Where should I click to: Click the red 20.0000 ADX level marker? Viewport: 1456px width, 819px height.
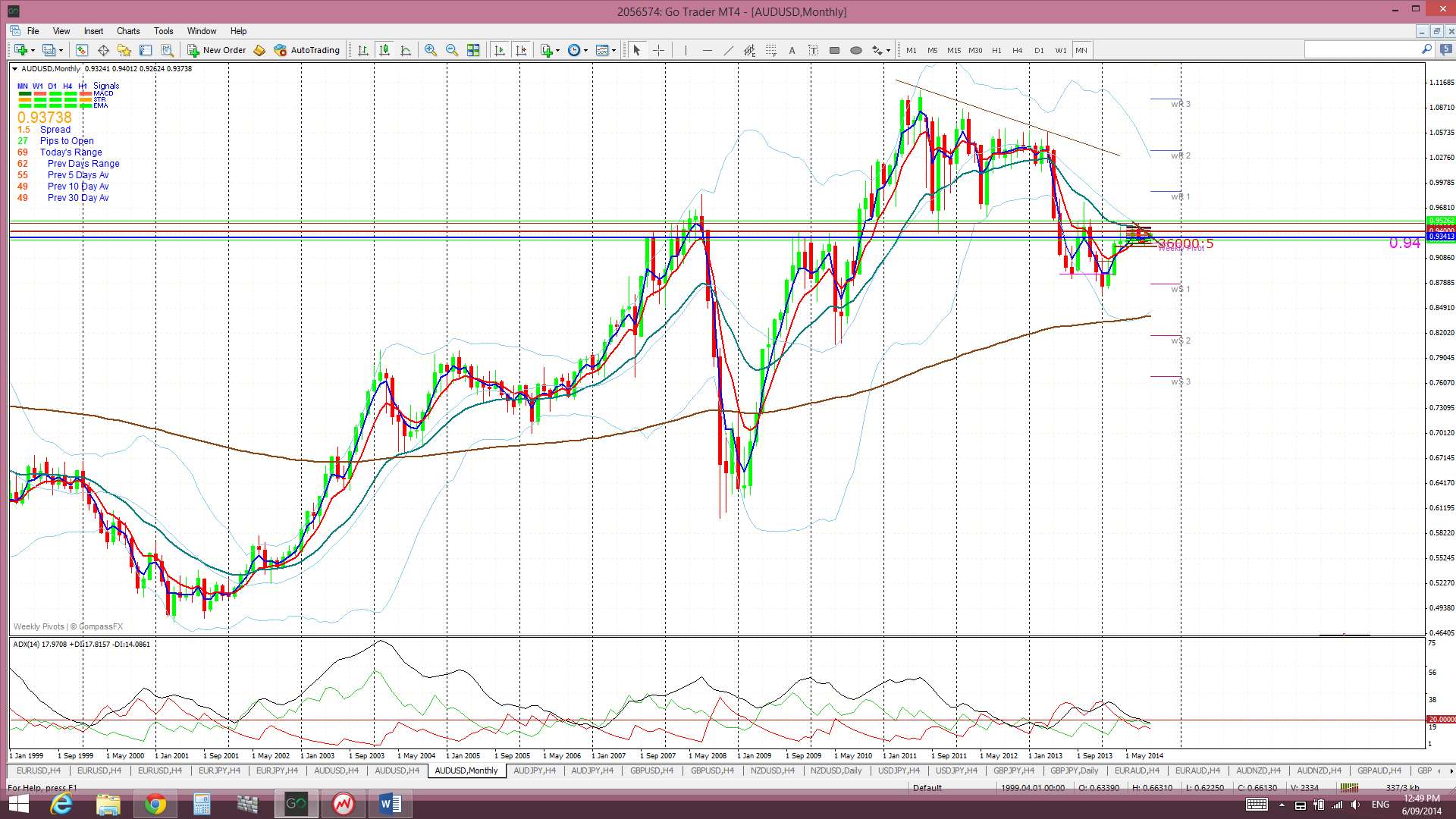tap(1441, 719)
